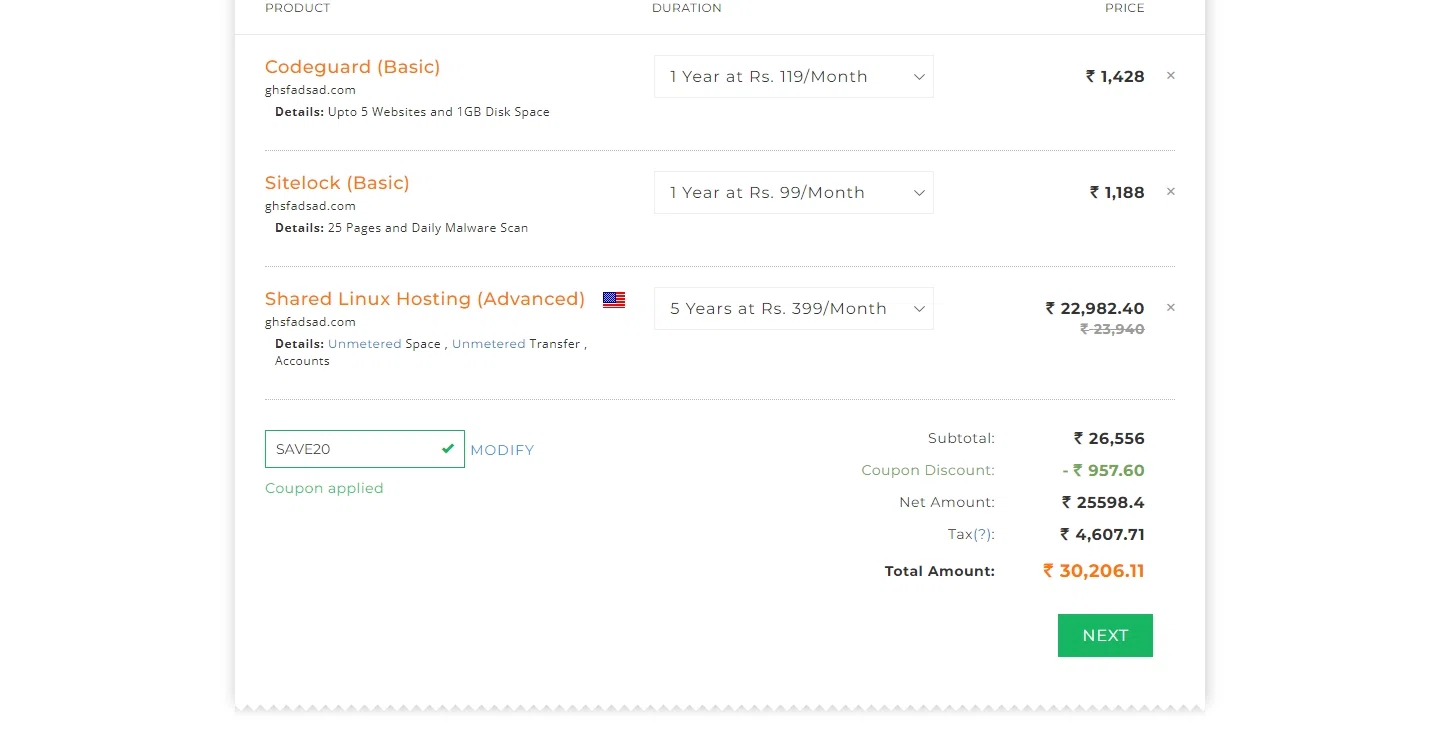The height and width of the screenshot is (729, 1440).
Task: Click the hosting price ₹ 22,982.40
Action: coord(1095,308)
